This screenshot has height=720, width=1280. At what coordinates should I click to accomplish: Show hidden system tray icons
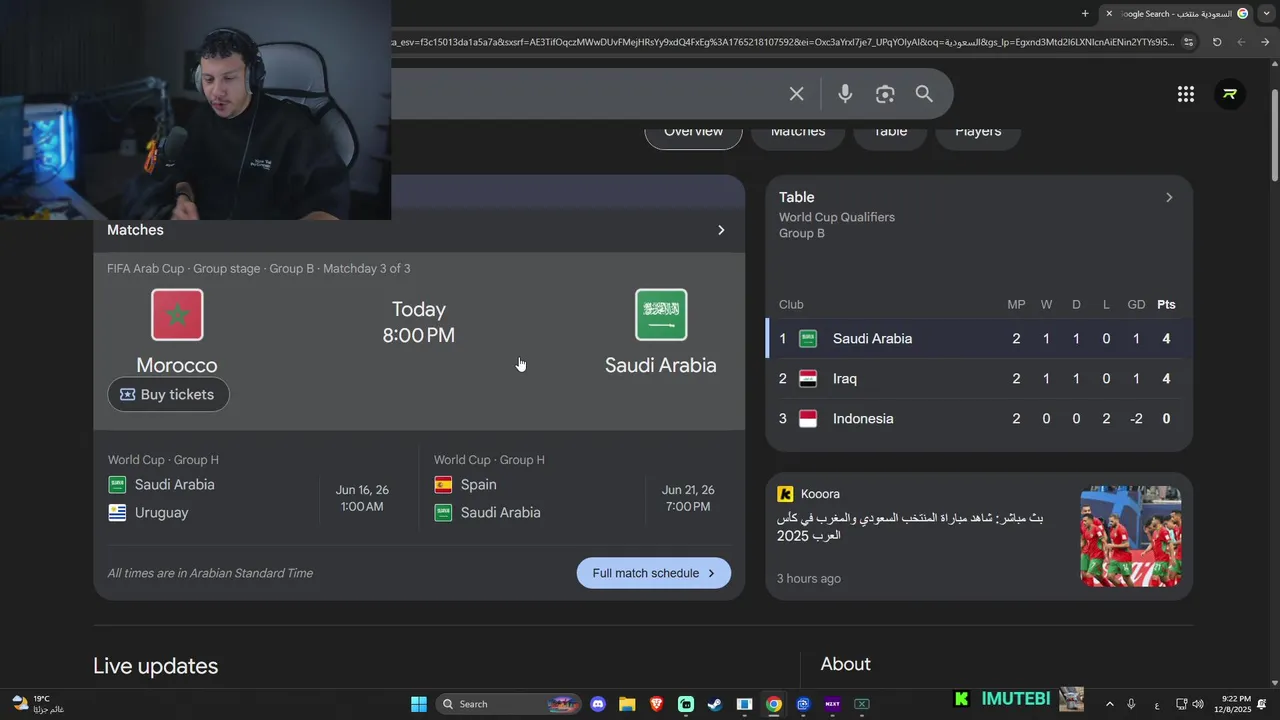pyautogui.click(x=1109, y=704)
